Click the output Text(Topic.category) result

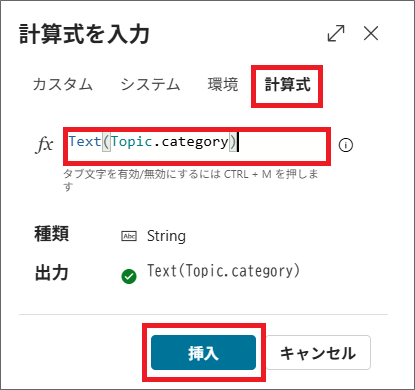pos(224,271)
